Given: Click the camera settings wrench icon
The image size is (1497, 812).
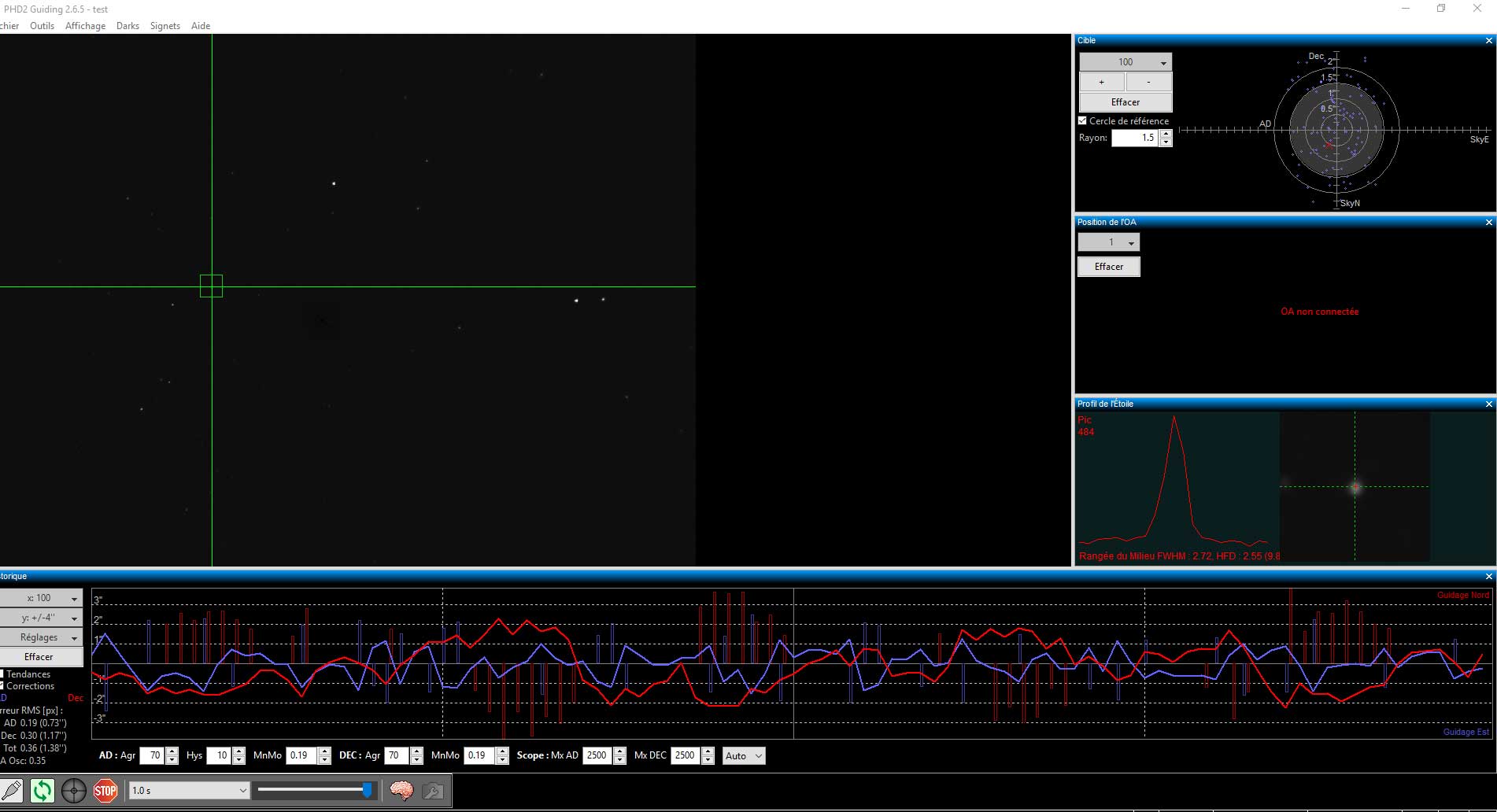Looking at the screenshot, I should pos(433,791).
